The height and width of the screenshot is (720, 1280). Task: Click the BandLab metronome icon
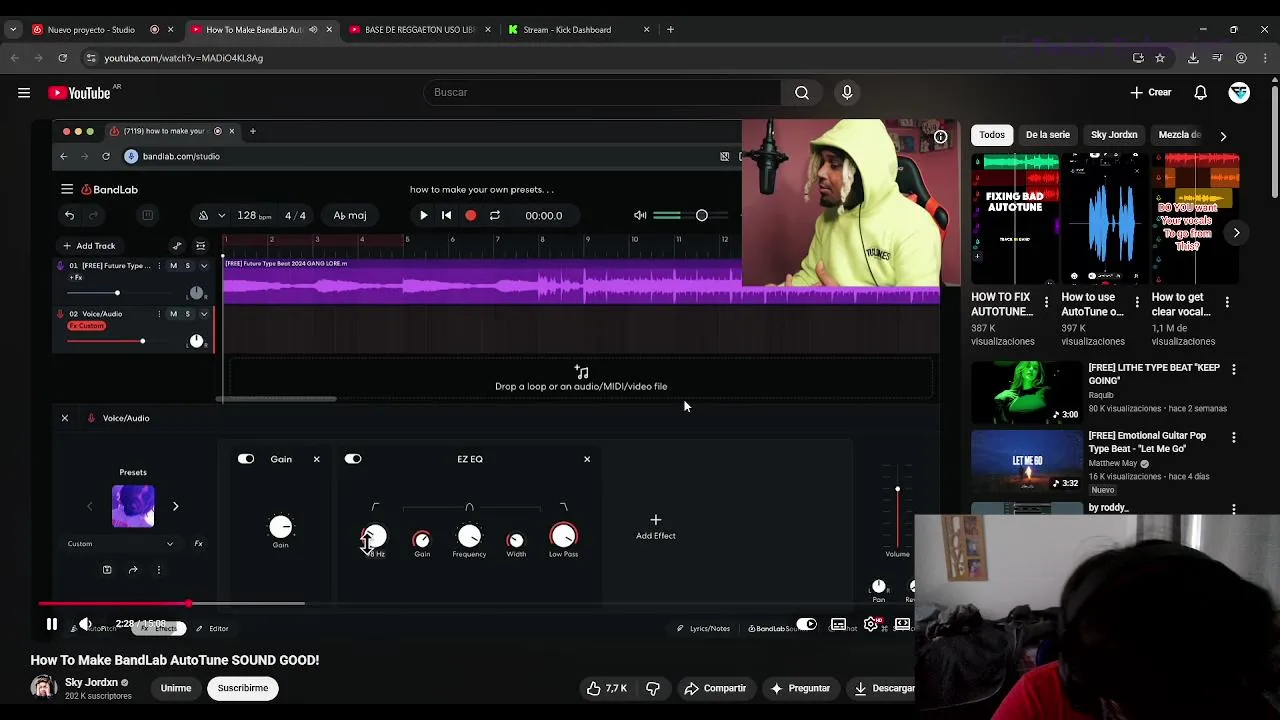(x=204, y=215)
